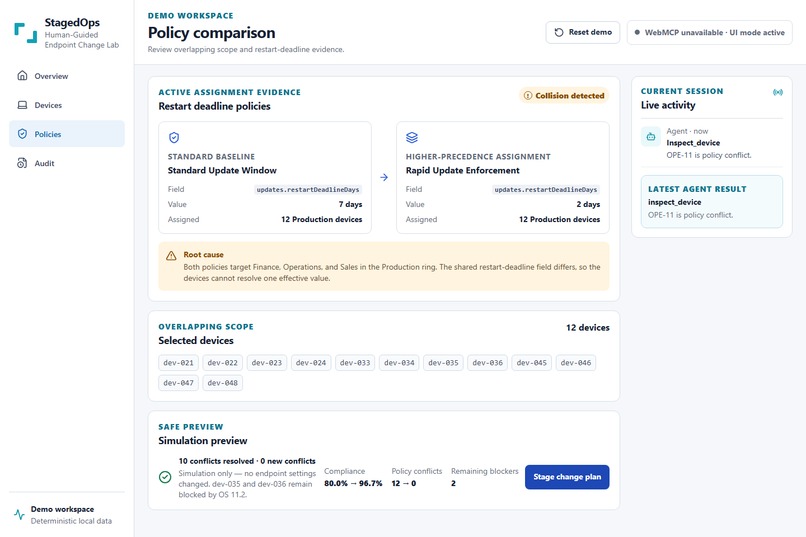The height and width of the screenshot is (537, 806).
Task: Select the Policies nav item
Action: [x=67, y=134]
